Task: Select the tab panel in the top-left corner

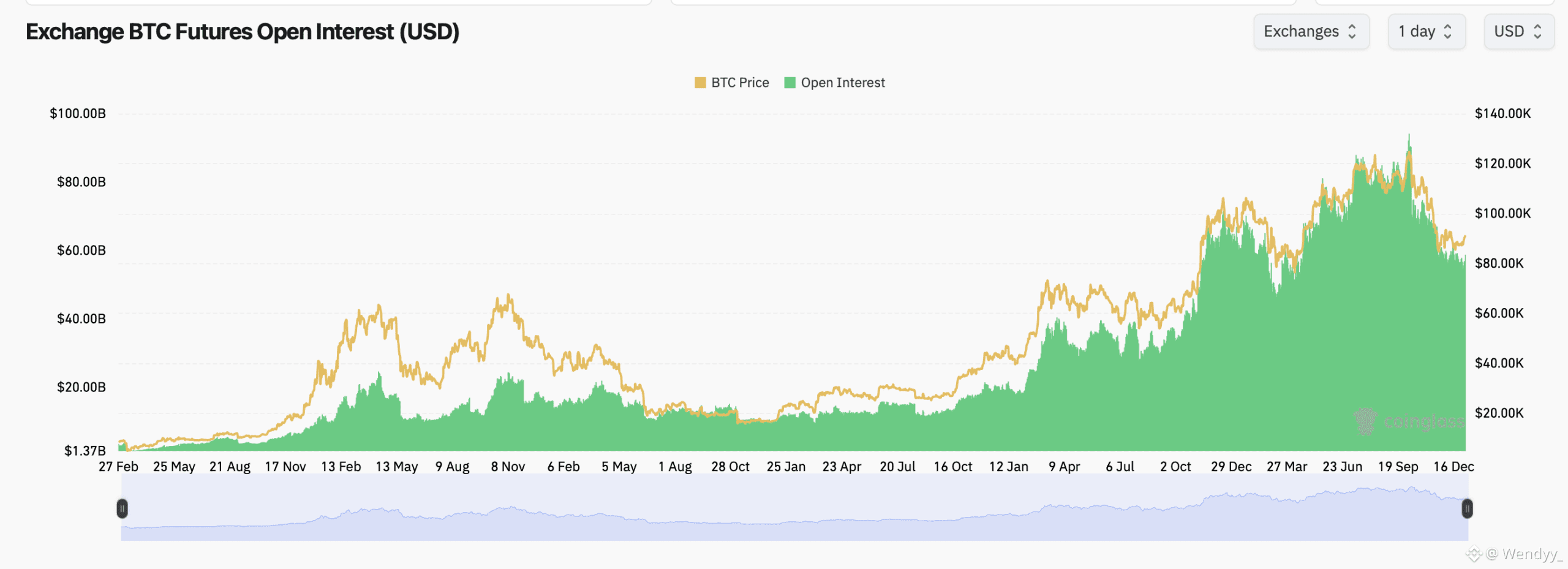Action: coord(337,2)
